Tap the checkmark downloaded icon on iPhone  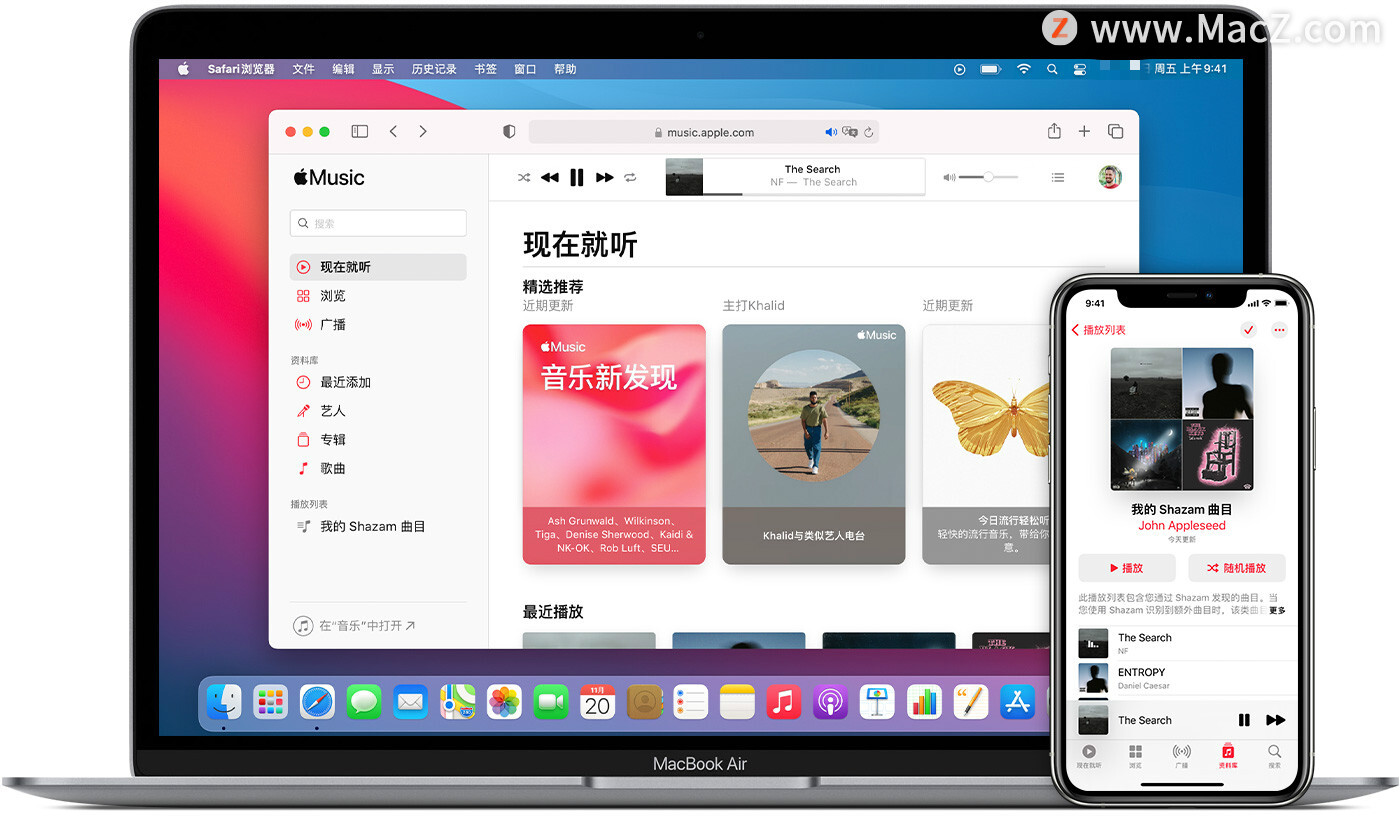pos(1248,330)
